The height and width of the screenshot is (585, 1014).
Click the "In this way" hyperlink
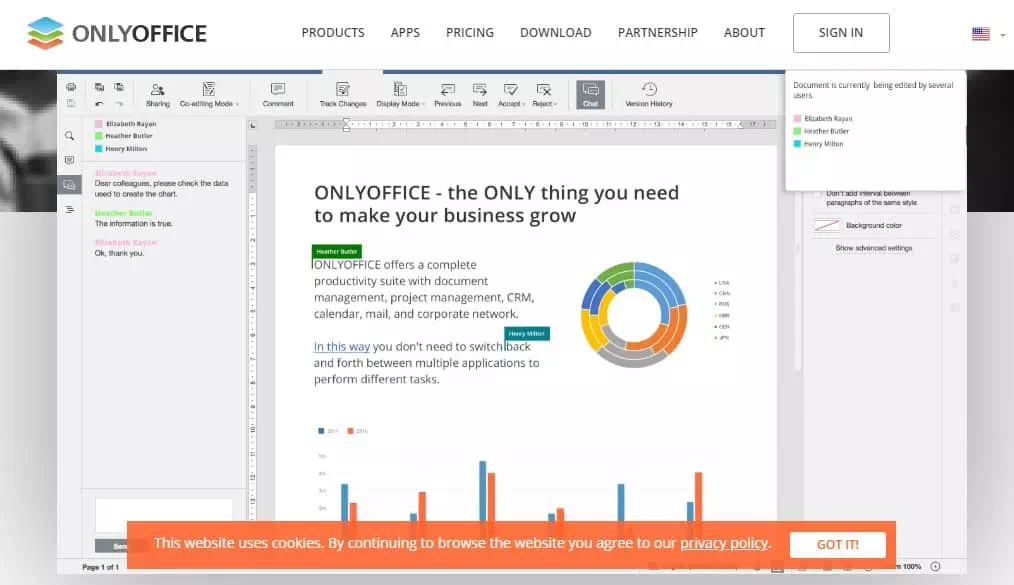click(341, 346)
